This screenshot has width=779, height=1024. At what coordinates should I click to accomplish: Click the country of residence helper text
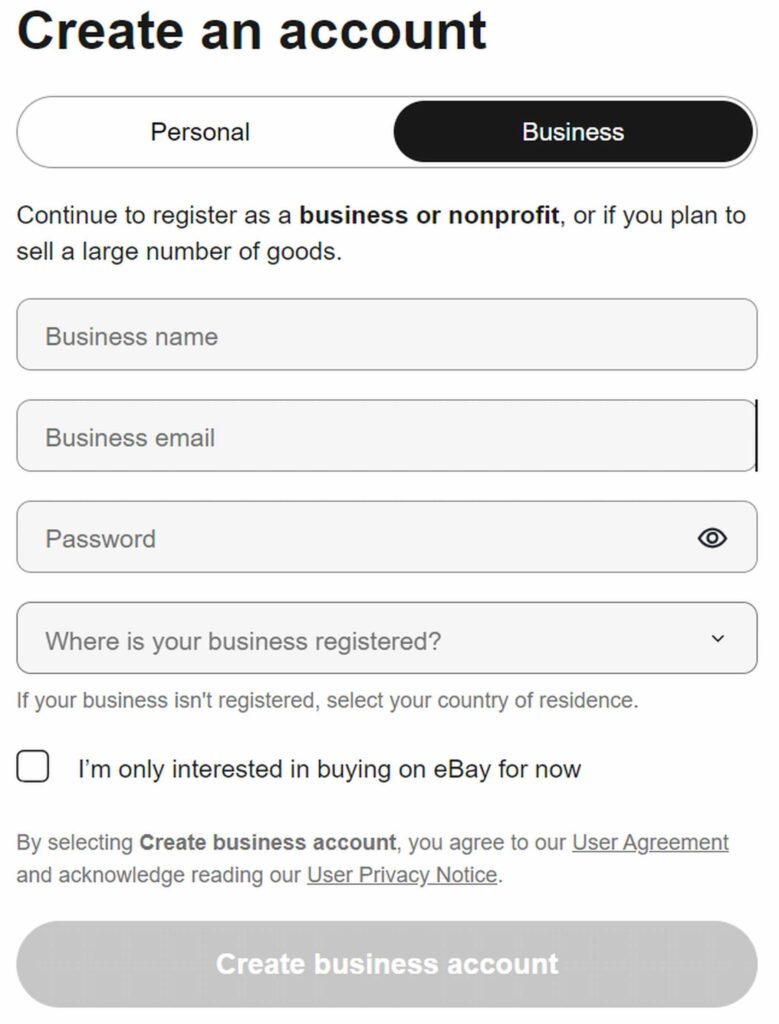(327, 700)
